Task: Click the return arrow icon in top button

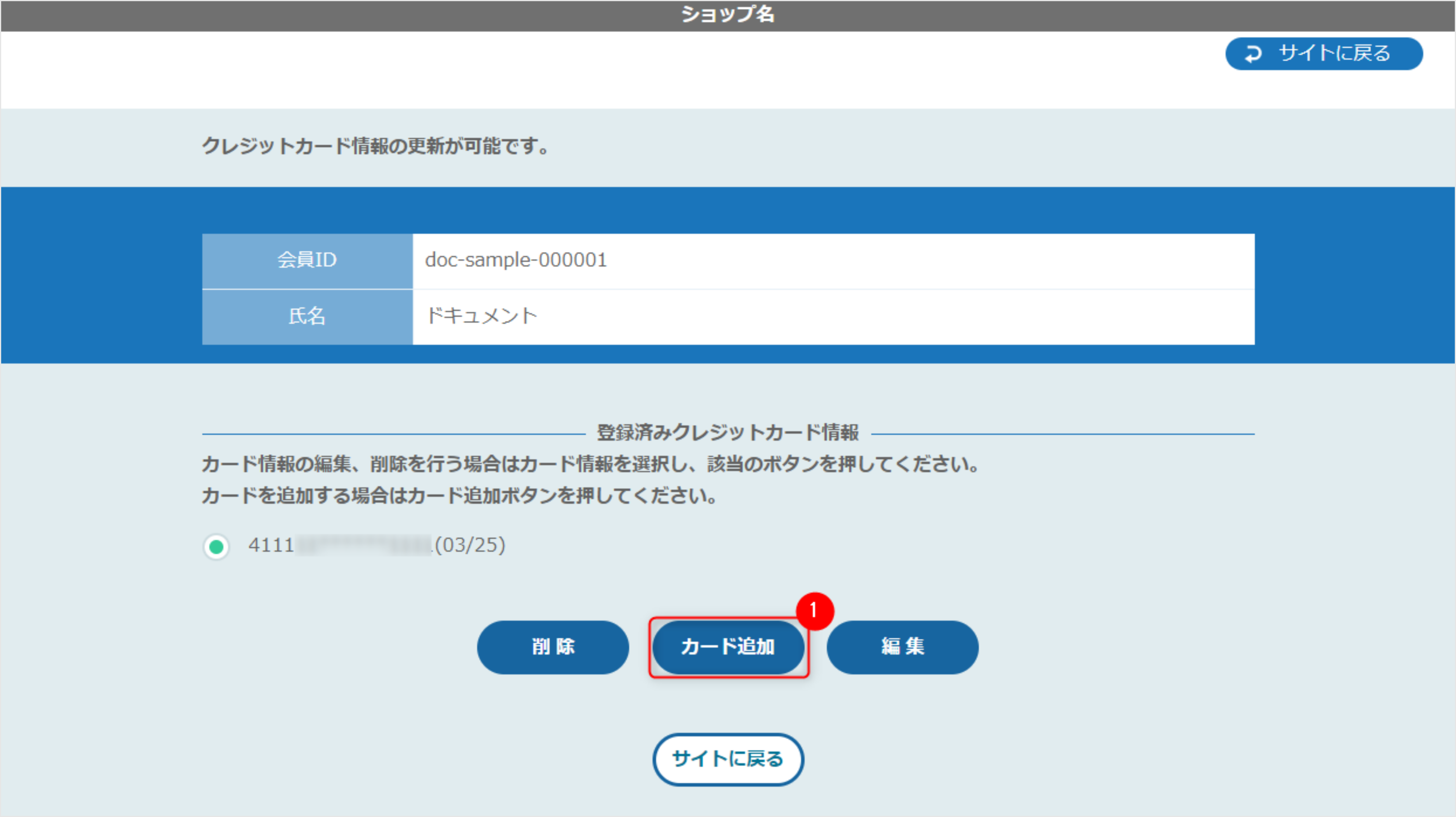Action: tap(1253, 54)
